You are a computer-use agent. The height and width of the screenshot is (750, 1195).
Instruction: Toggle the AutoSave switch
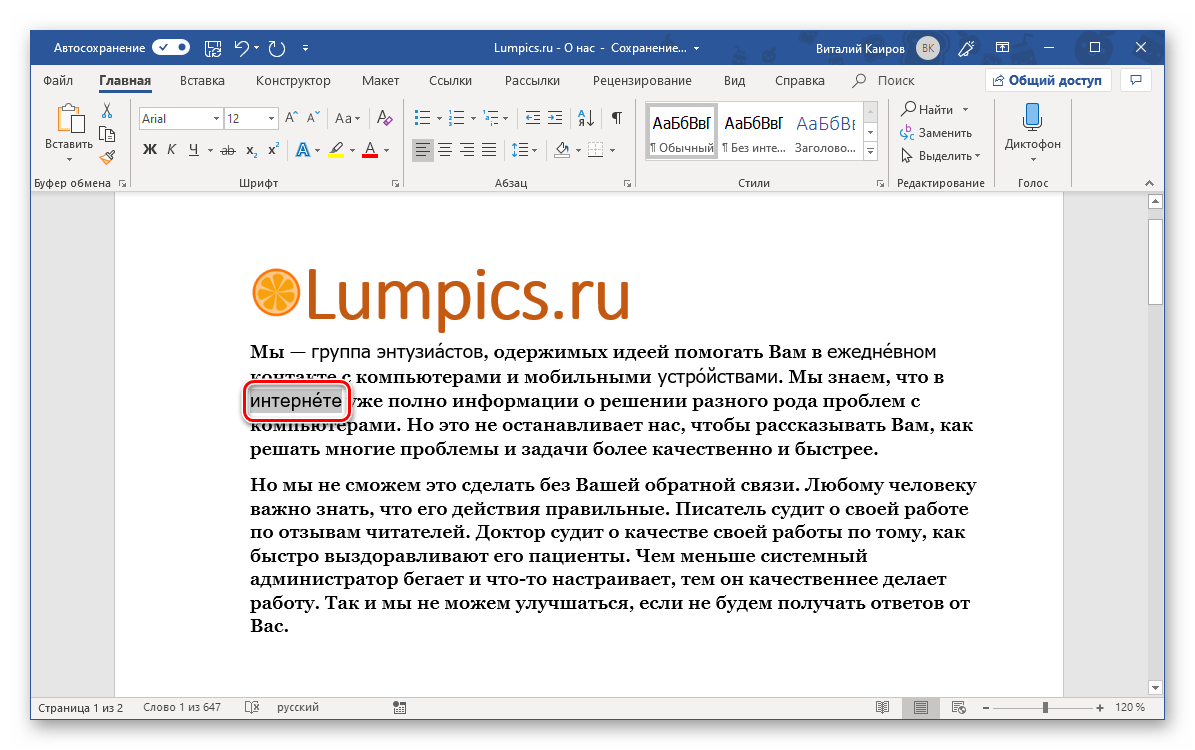pyautogui.click(x=171, y=47)
